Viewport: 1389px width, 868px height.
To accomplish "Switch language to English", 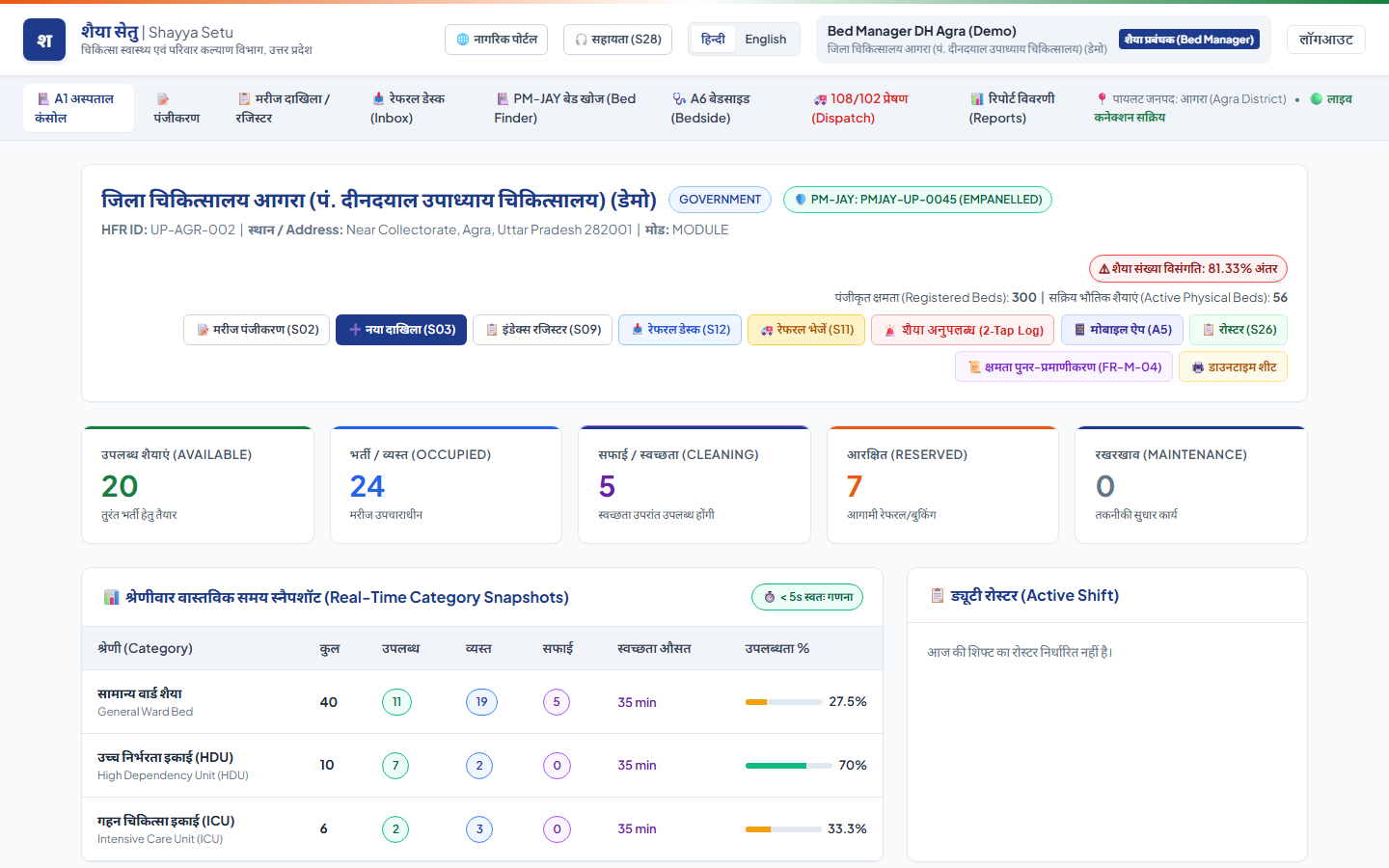I will (766, 40).
